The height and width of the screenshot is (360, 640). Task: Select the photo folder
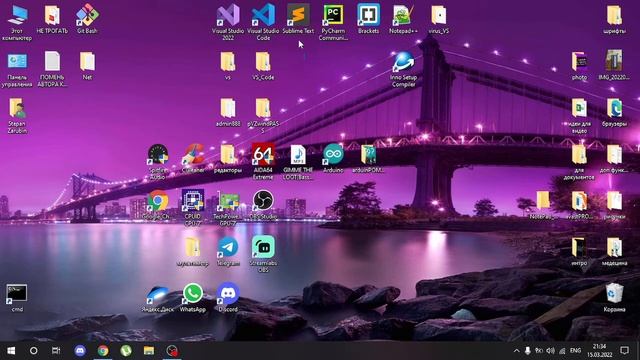(x=579, y=62)
